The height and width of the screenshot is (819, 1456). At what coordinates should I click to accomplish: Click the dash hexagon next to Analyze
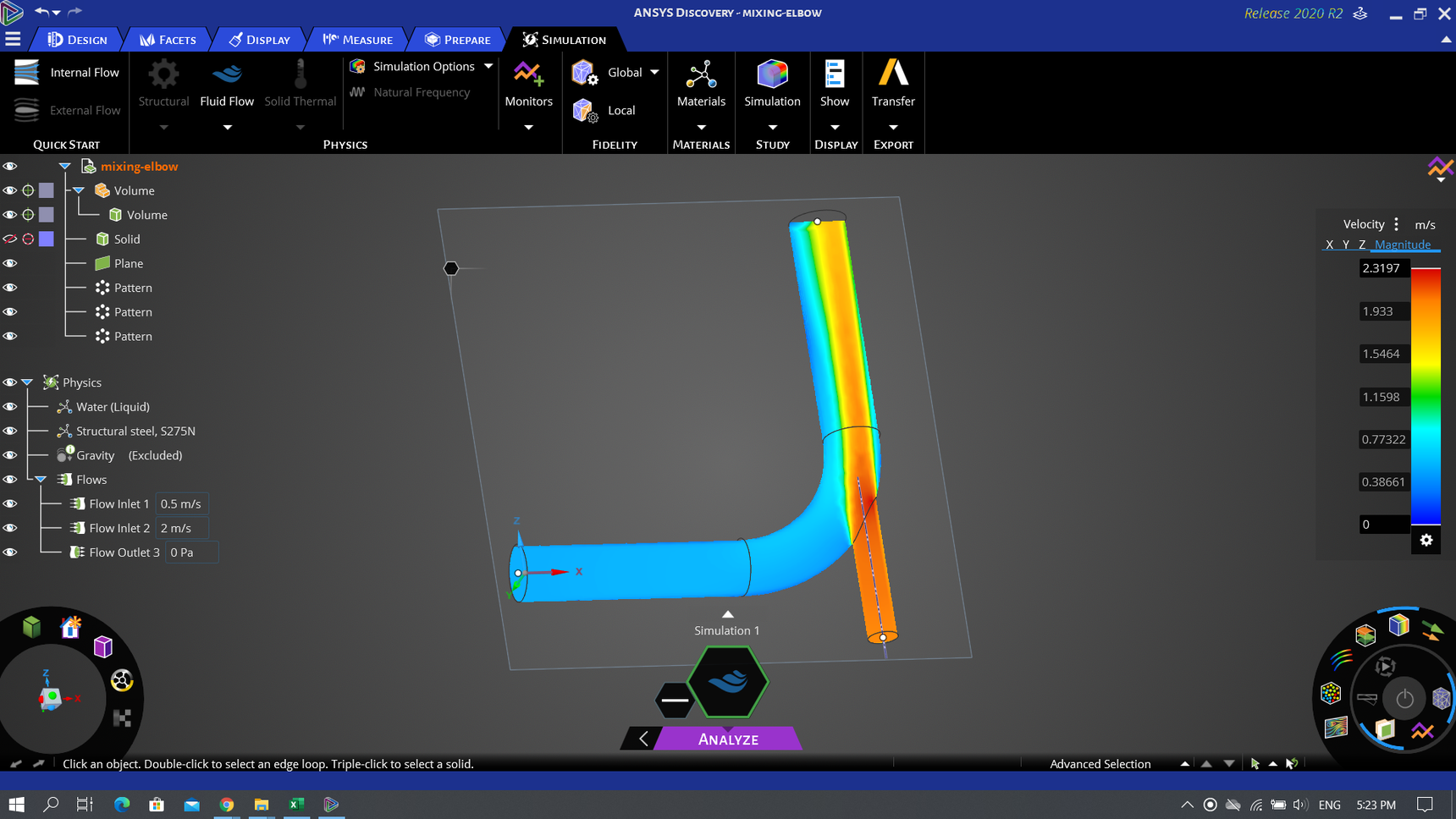pyautogui.click(x=675, y=700)
